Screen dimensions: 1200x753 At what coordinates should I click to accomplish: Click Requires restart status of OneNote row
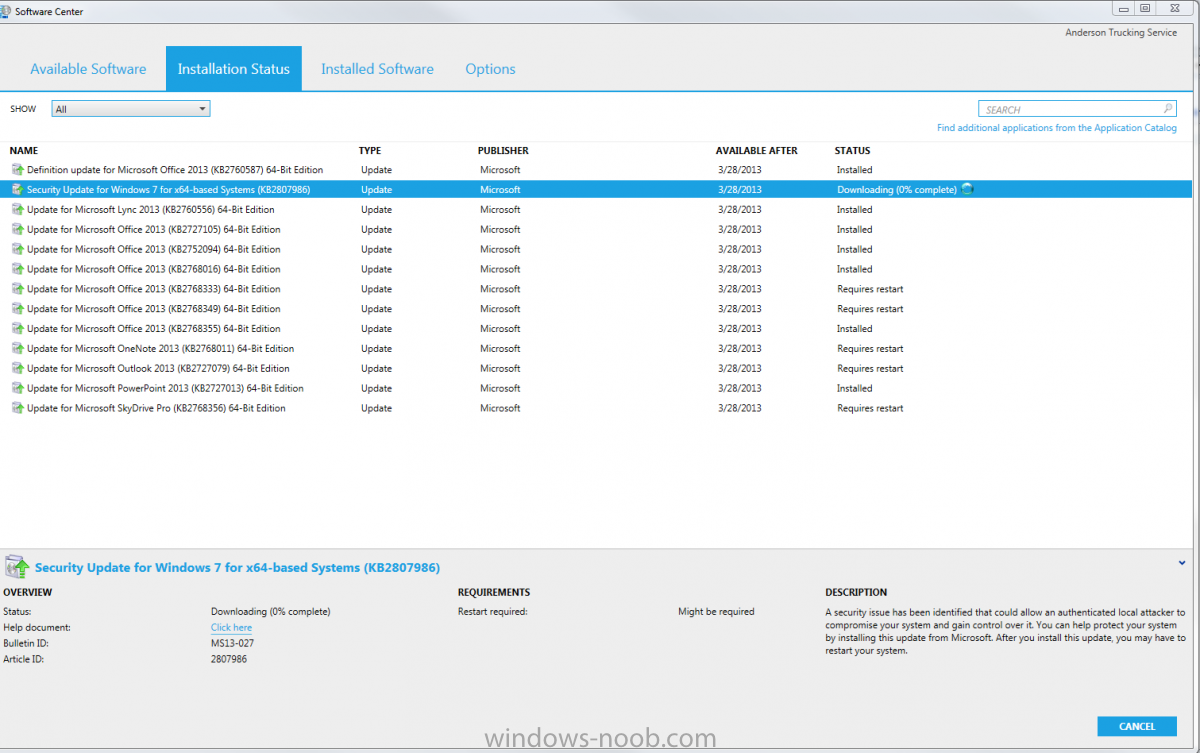coord(870,349)
